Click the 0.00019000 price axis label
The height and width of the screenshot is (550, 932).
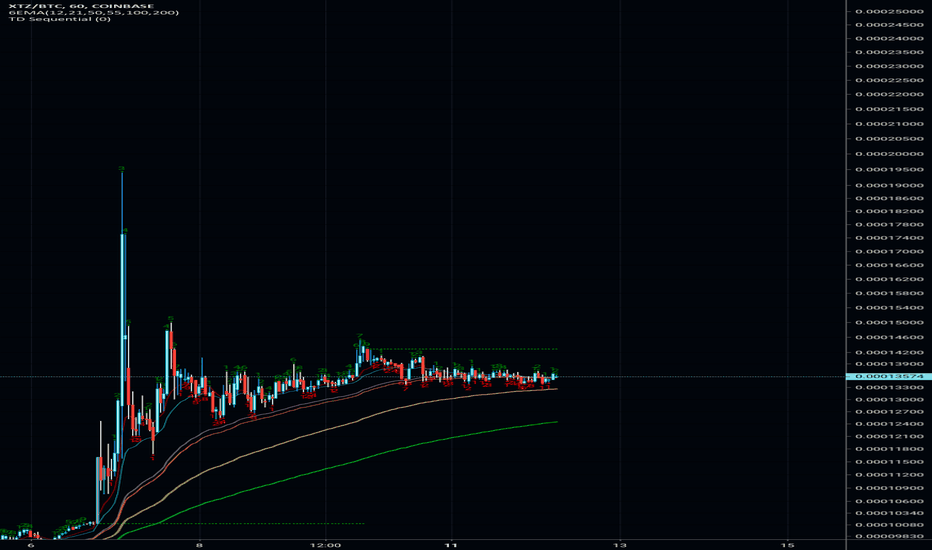(x=889, y=186)
